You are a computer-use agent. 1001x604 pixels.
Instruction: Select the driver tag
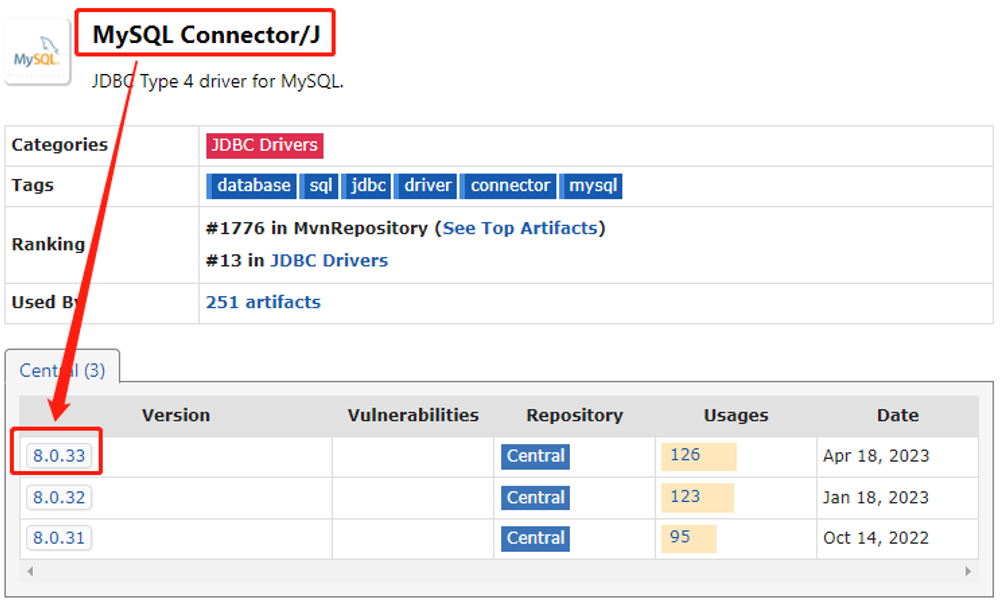point(428,186)
